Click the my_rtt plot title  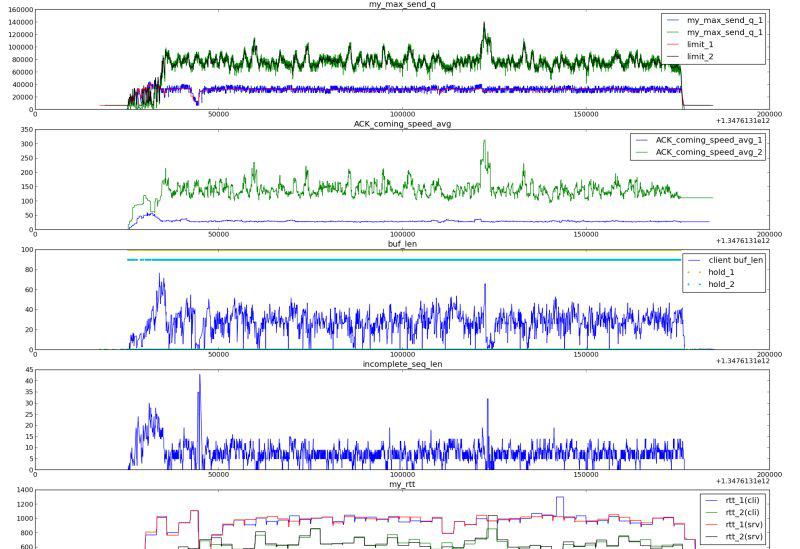click(x=402, y=484)
